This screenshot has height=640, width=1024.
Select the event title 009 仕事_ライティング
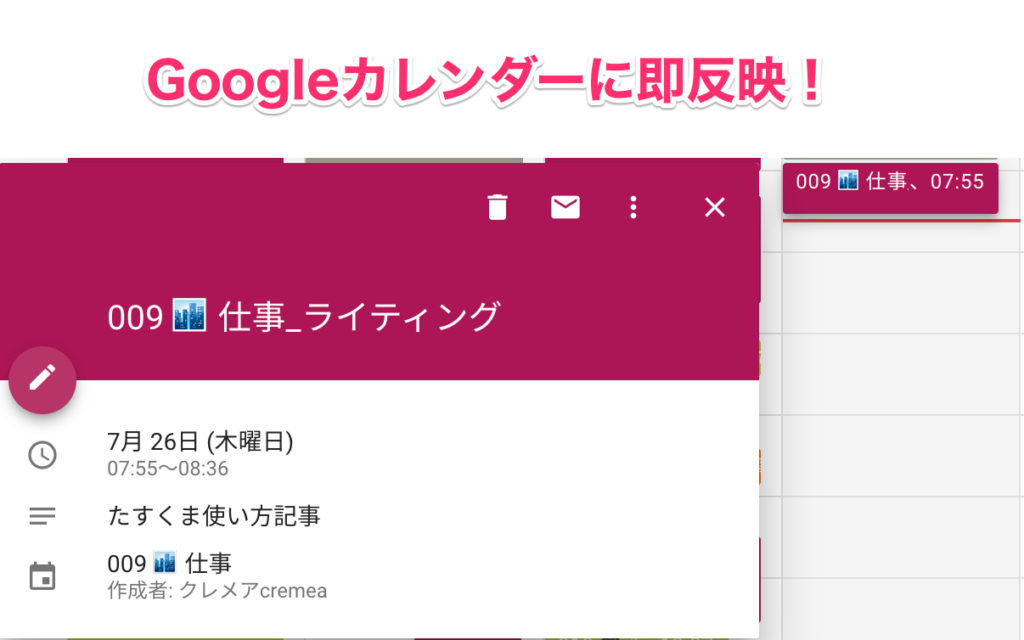304,316
